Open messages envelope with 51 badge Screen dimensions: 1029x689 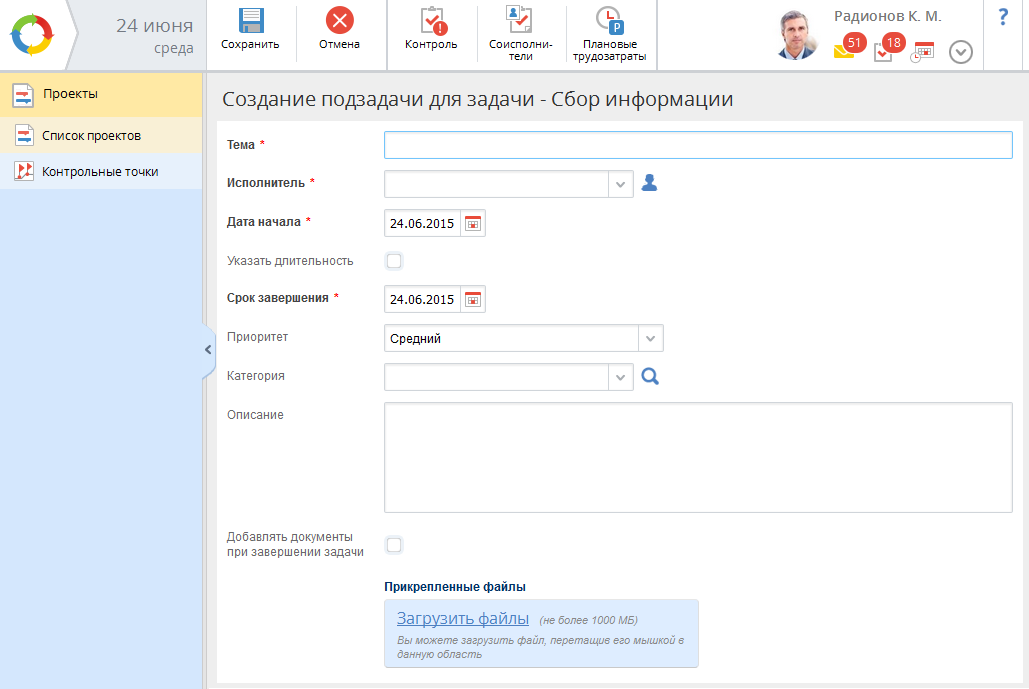(845, 51)
